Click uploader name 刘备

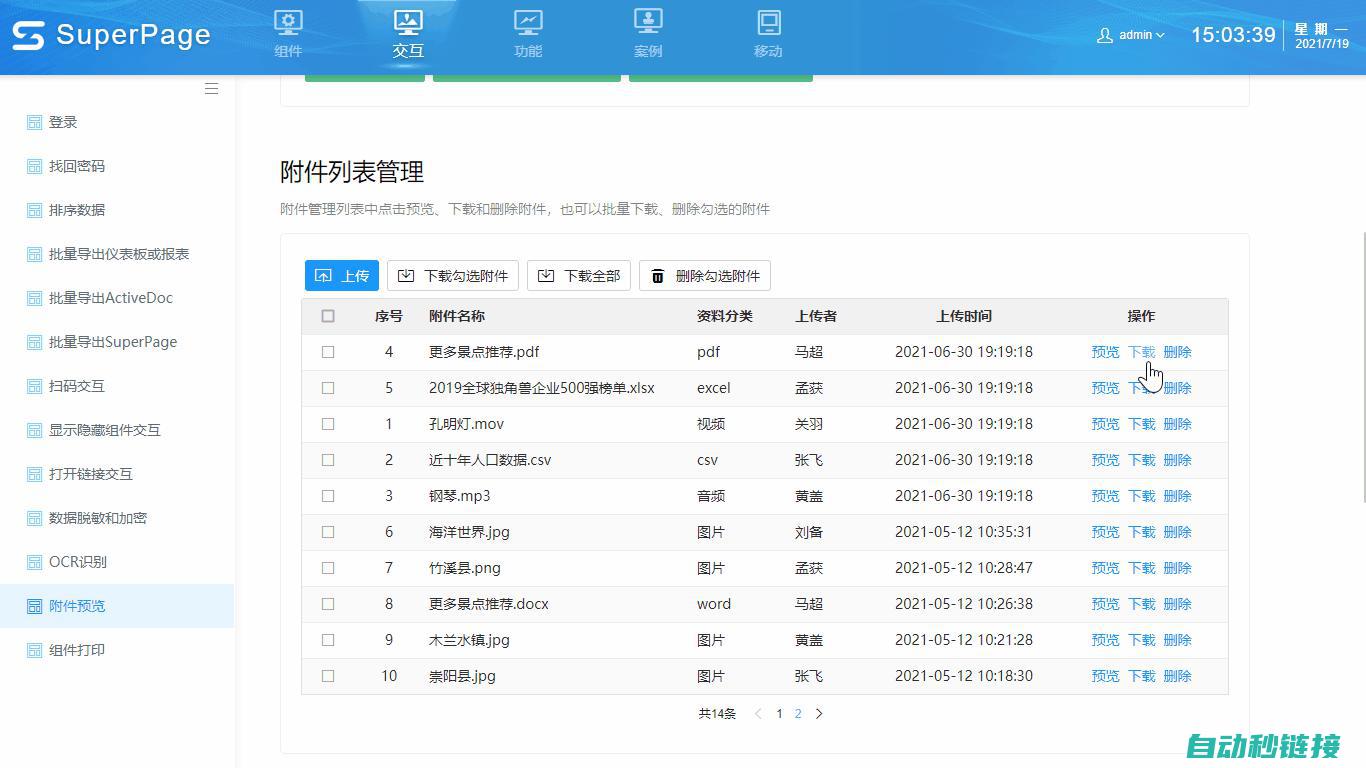tap(809, 532)
